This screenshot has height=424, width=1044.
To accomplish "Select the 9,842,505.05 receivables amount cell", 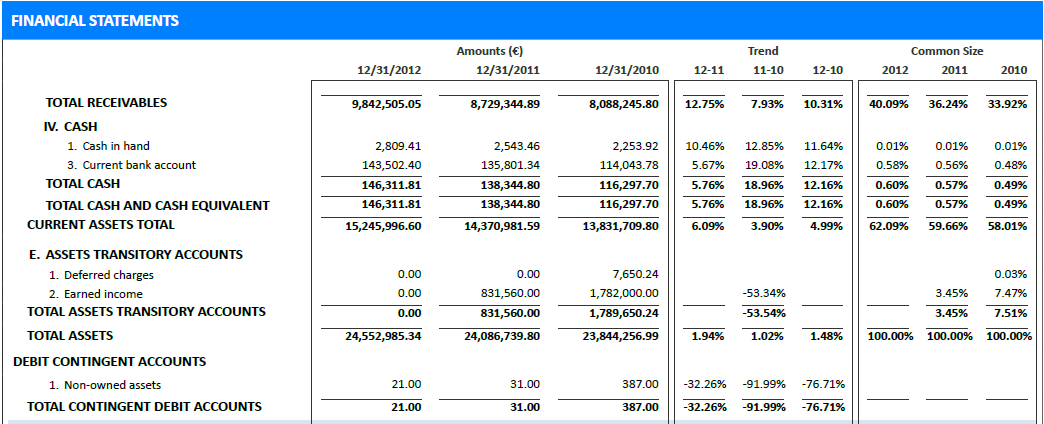I will tap(384, 104).
